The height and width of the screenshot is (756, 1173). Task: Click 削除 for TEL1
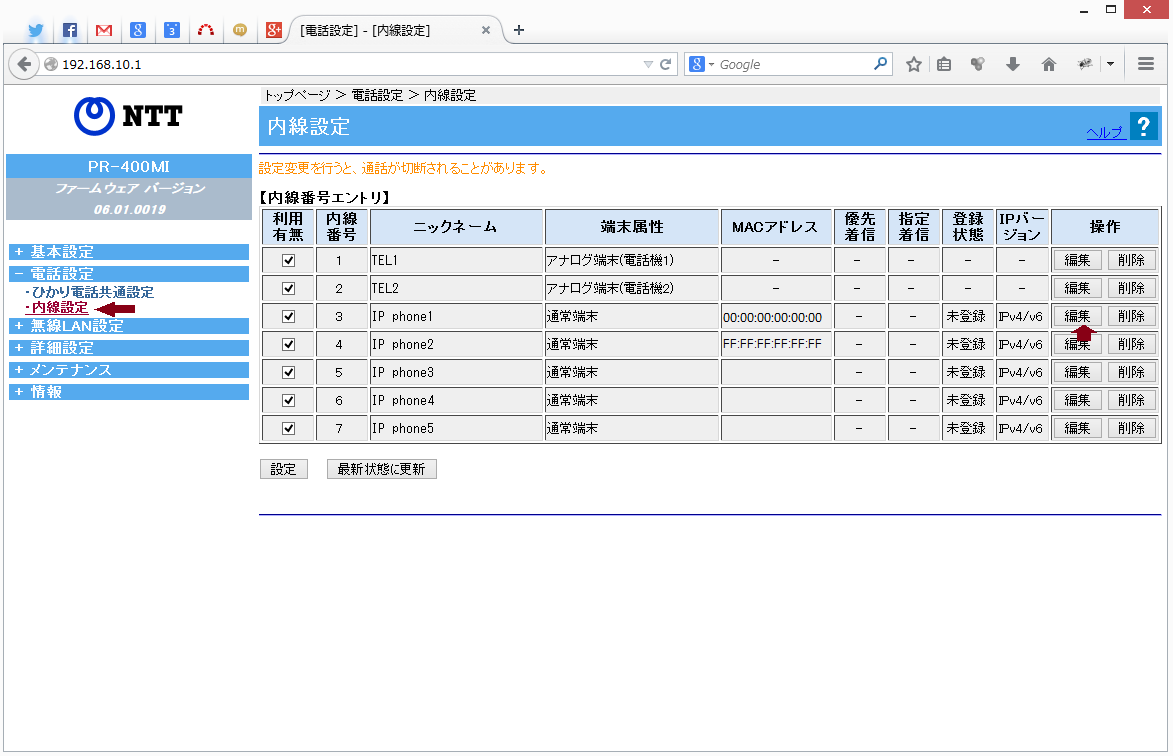[x=1131, y=260]
